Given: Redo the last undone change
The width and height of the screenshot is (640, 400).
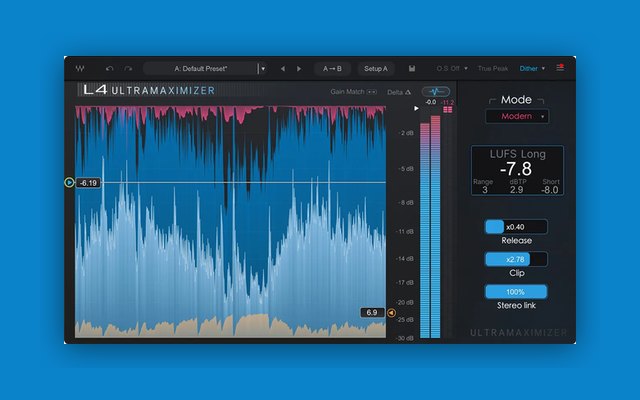Looking at the screenshot, I should tap(128, 69).
